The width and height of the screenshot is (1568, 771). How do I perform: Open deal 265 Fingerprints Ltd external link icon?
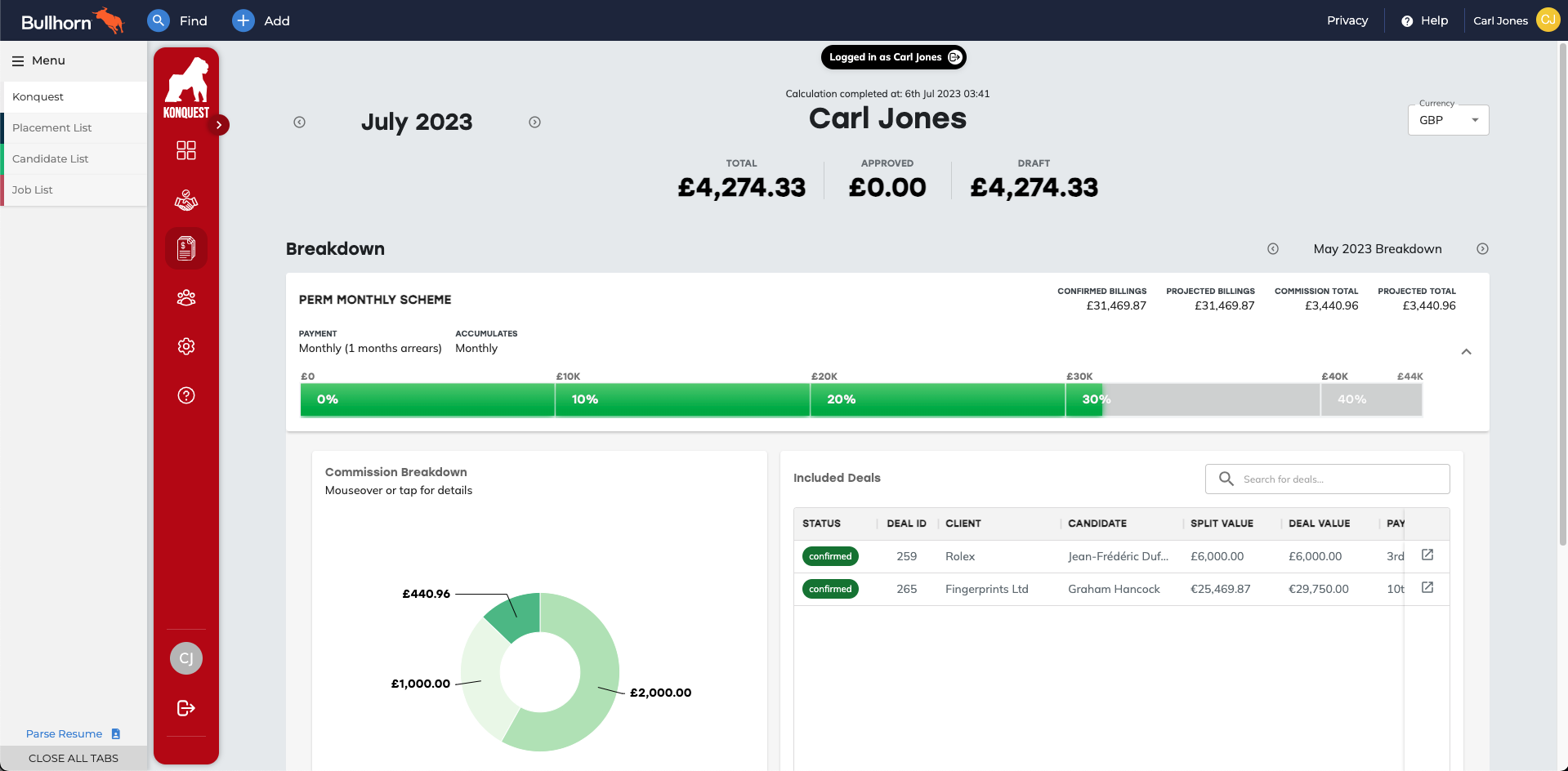(1427, 588)
